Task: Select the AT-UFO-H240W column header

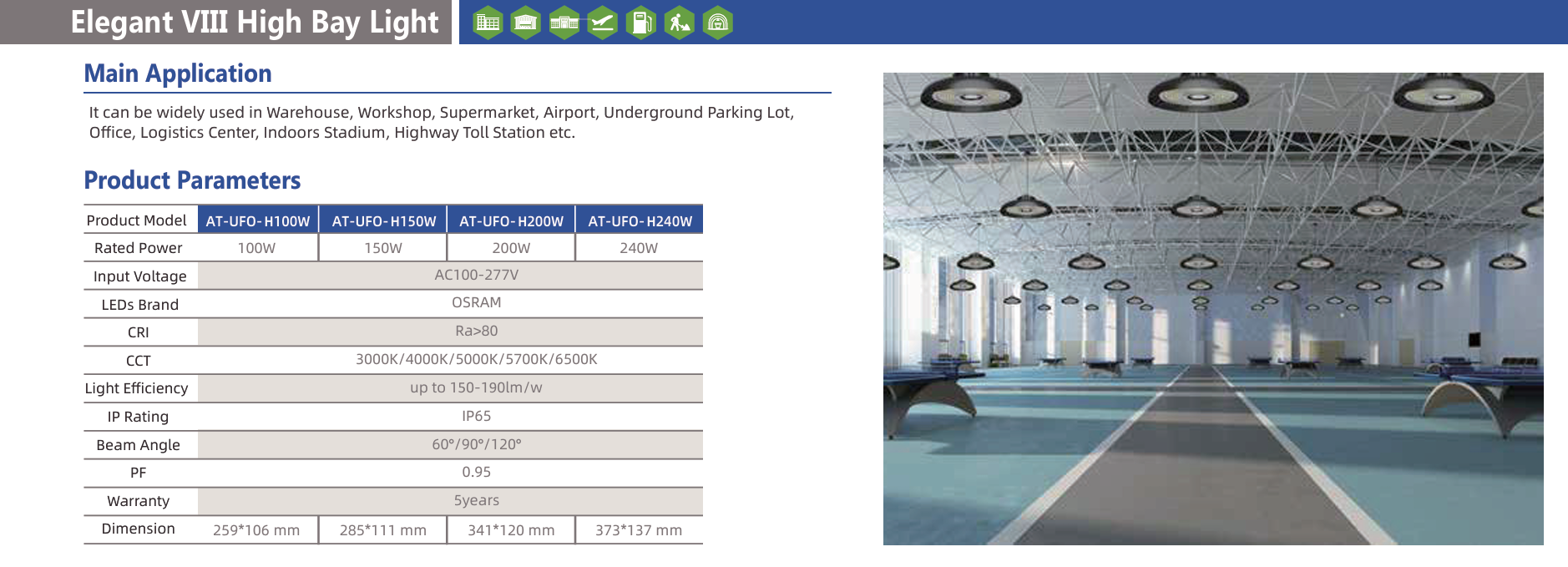Action: pyautogui.click(x=640, y=220)
